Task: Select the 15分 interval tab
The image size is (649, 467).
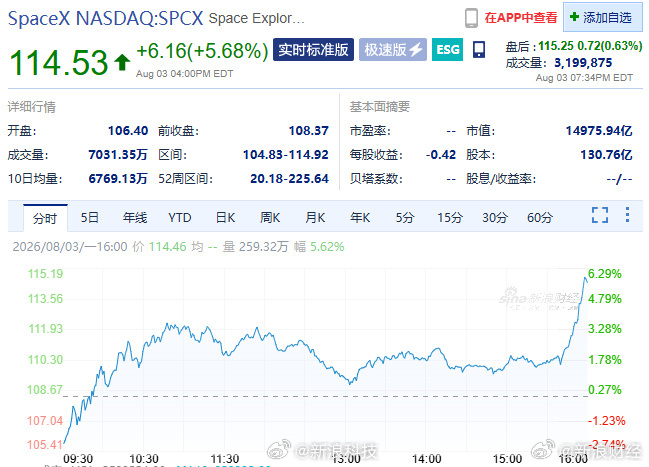Action: coord(450,217)
